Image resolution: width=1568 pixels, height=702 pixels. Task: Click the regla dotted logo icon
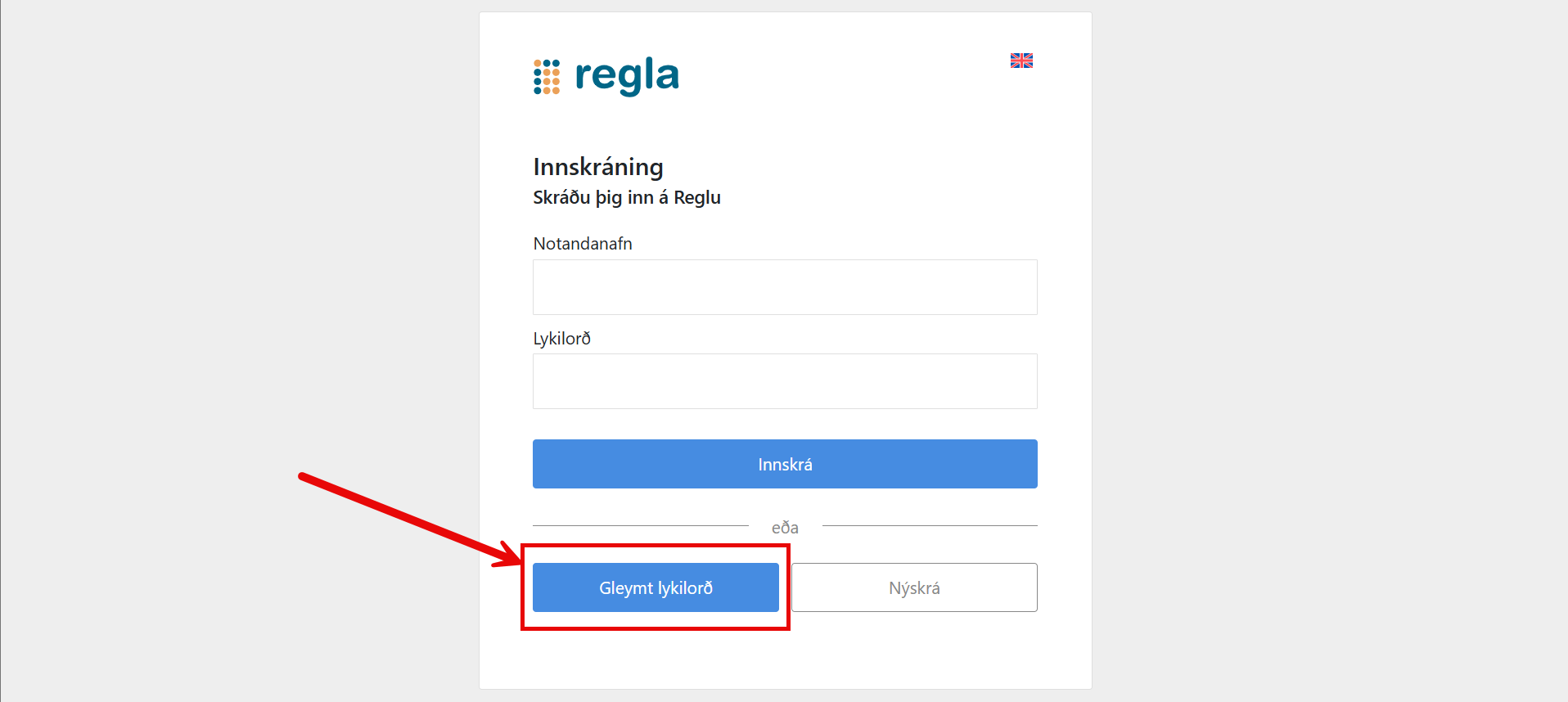(547, 77)
